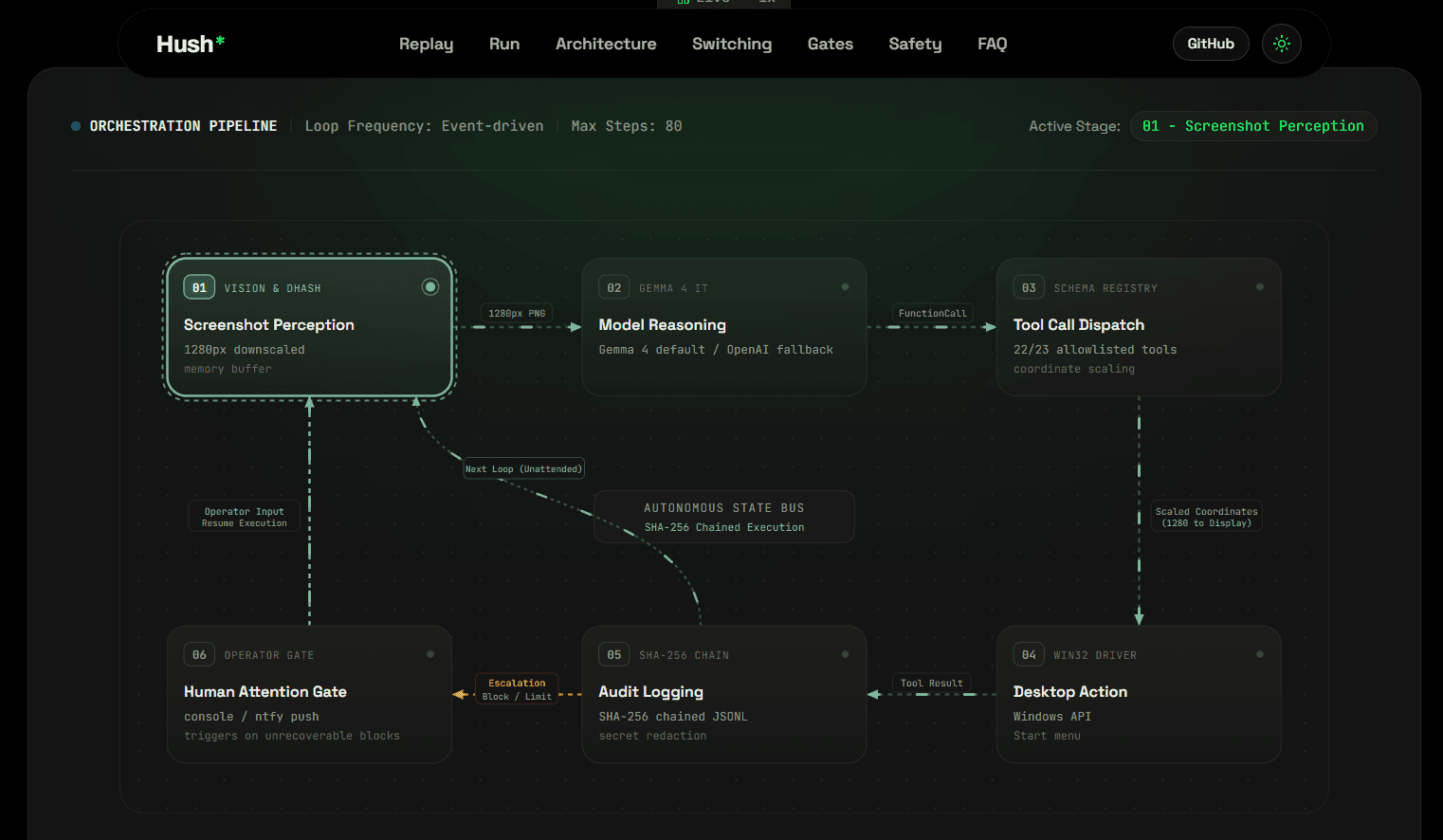Toggle the light/dark theme sun icon
The width and height of the screenshot is (1443, 840).
pyautogui.click(x=1282, y=44)
